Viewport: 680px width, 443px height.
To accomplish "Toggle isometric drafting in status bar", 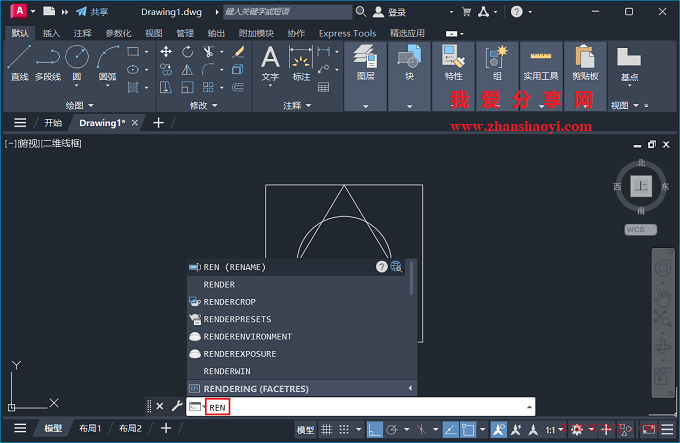I will pyautogui.click(x=421, y=430).
